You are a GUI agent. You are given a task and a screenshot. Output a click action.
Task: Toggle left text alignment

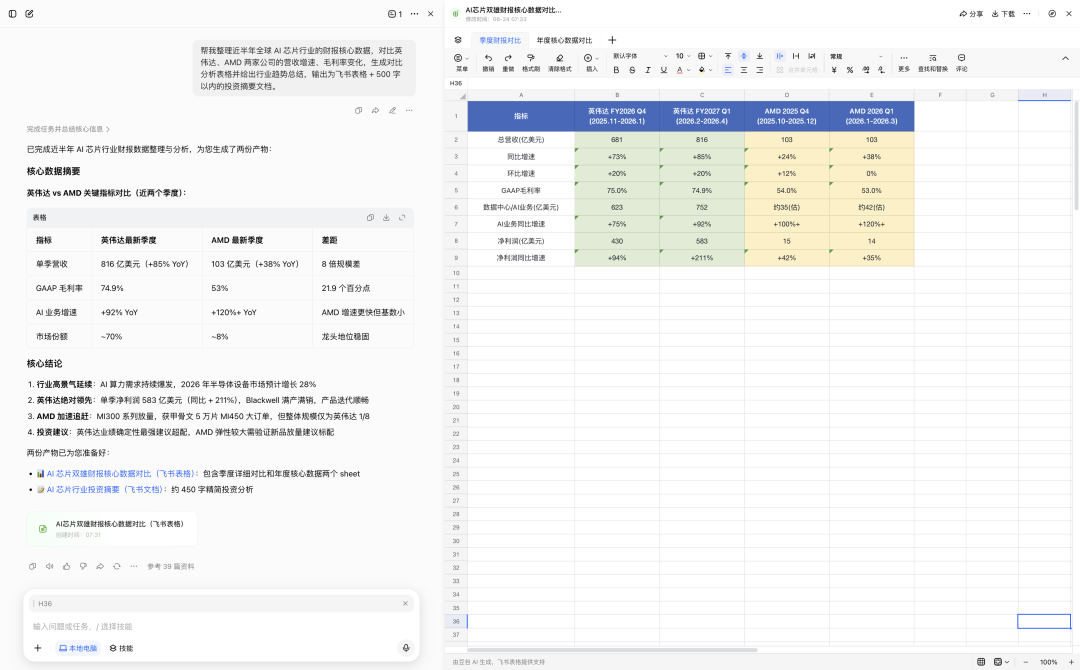pyautogui.click(x=728, y=70)
